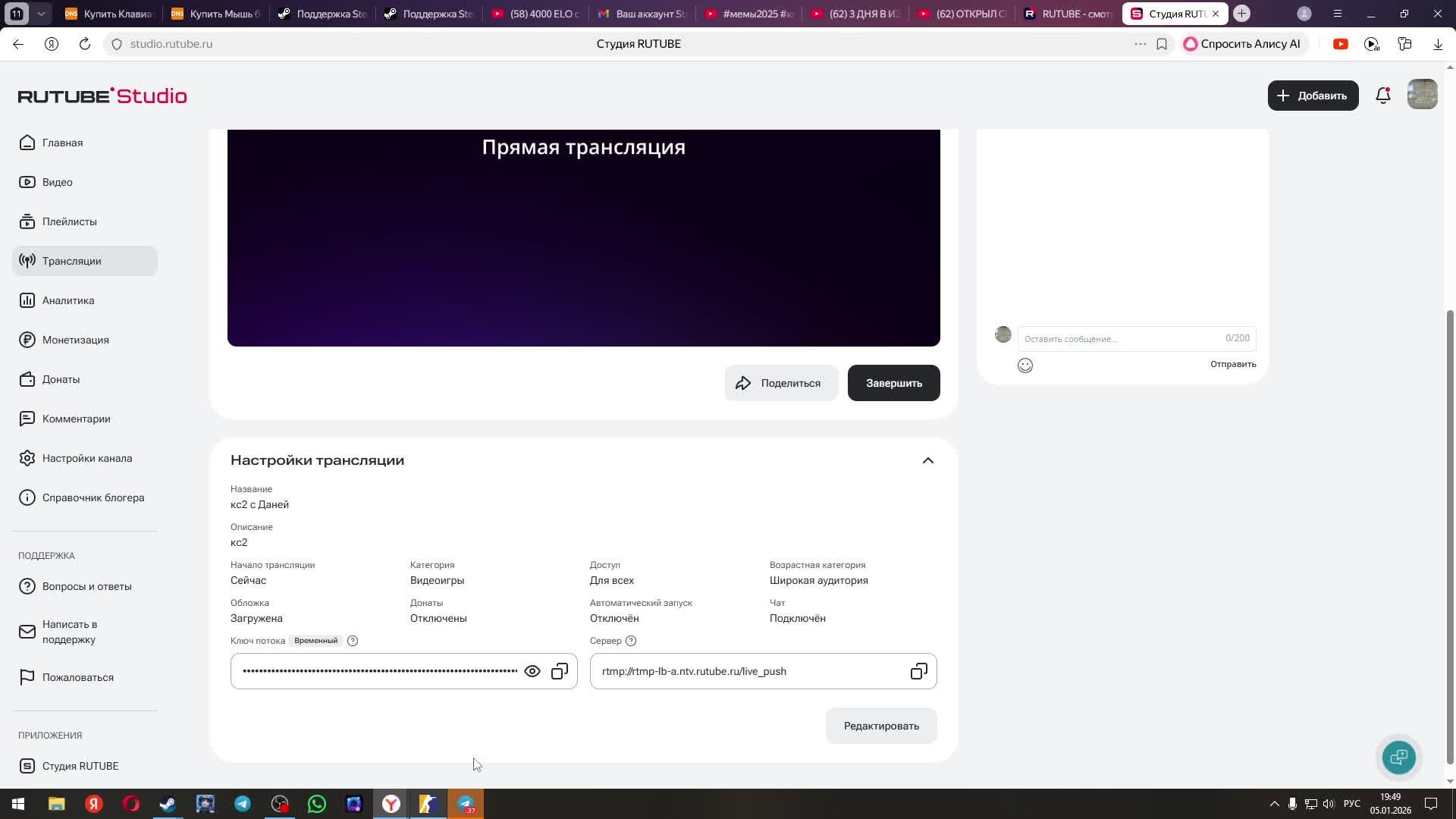Open Steam from the taskbar
Screen dimensions: 1456x819
coord(168,804)
